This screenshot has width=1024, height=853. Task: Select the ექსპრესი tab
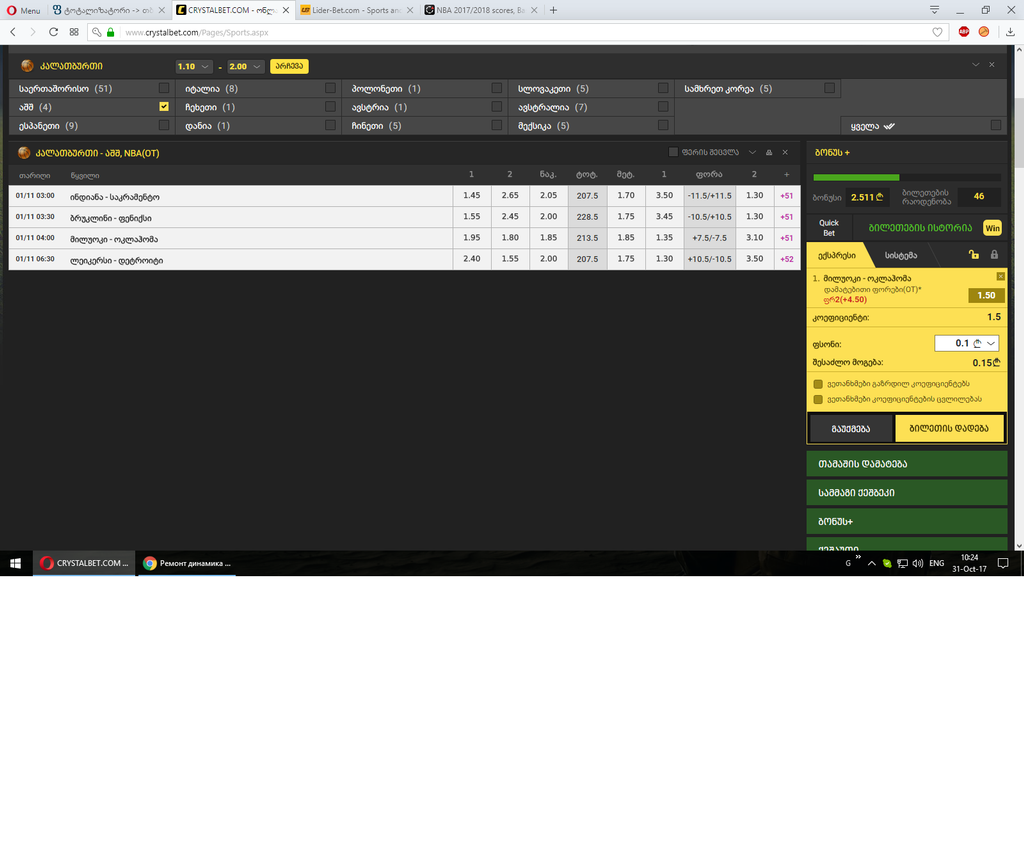837,255
